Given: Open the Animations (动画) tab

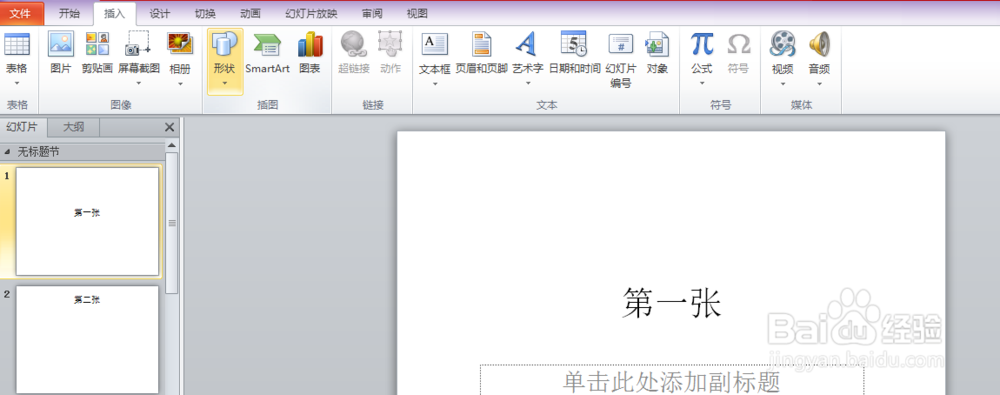Looking at the screenshot, I should (x=250, y=13).
